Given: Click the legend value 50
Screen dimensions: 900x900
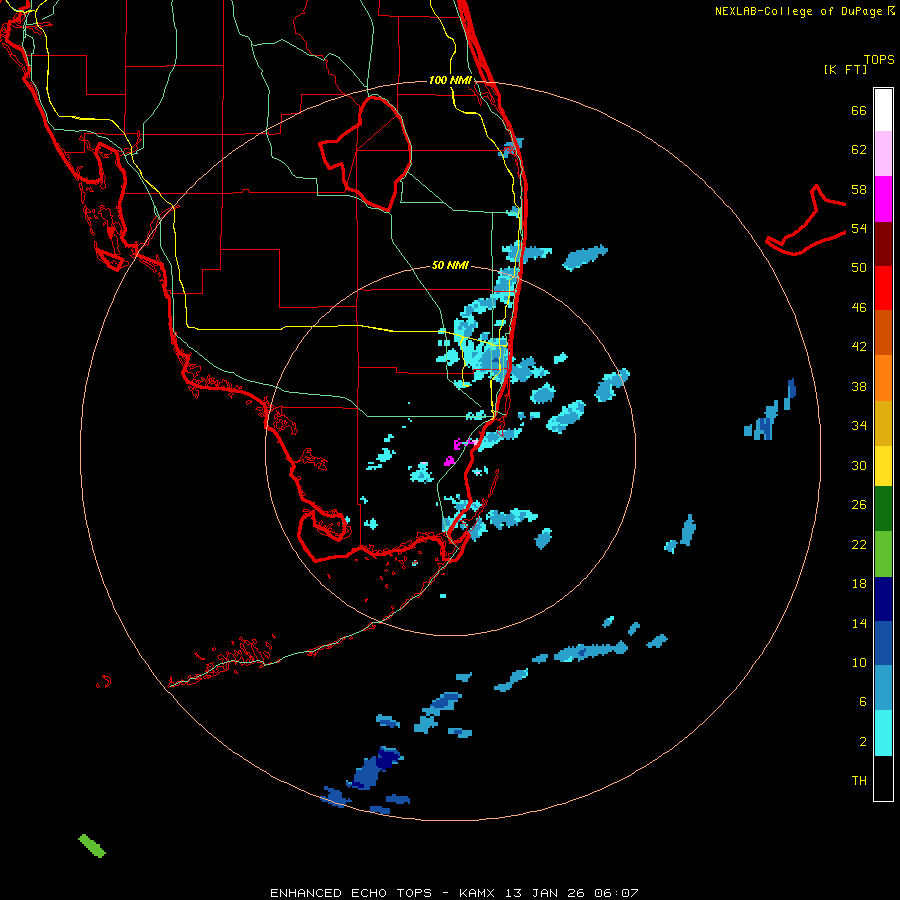Looking at the screenshot, I should click(x=859, y=268).
